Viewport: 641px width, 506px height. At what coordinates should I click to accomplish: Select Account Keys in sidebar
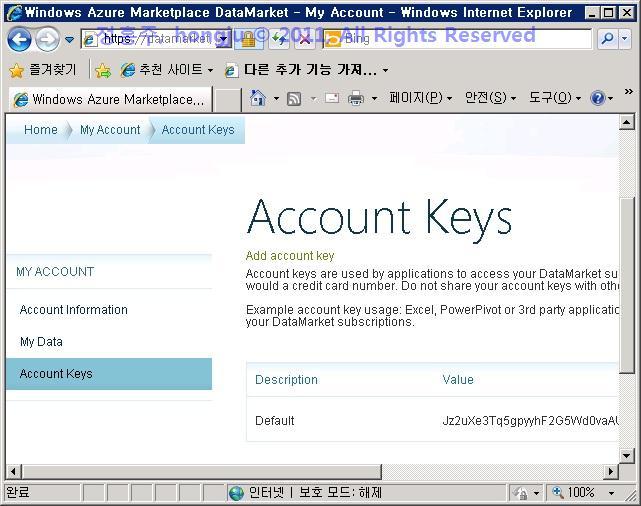[x=109, y=374]
